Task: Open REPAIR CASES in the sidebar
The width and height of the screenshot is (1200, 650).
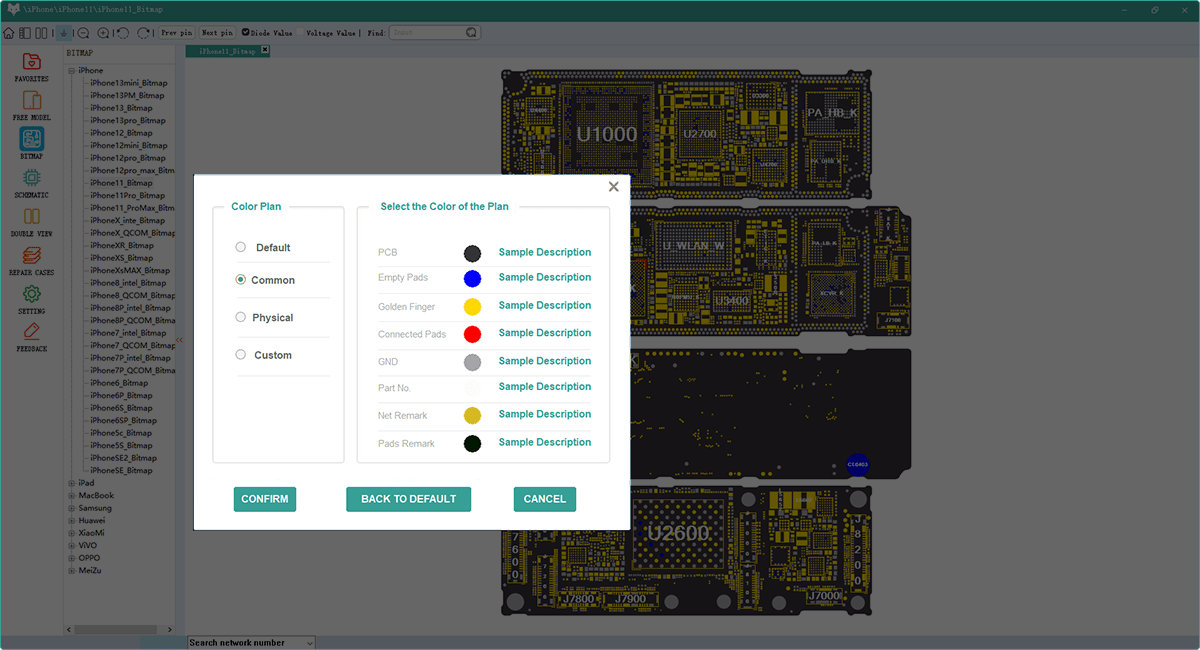Action: 31,259
